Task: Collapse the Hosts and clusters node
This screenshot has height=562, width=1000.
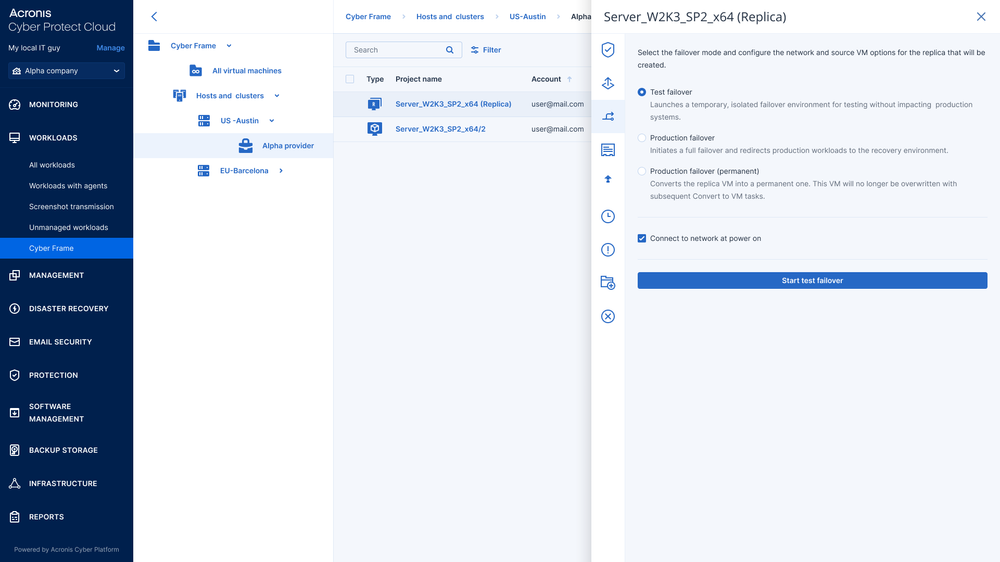Action: (277, 96)
